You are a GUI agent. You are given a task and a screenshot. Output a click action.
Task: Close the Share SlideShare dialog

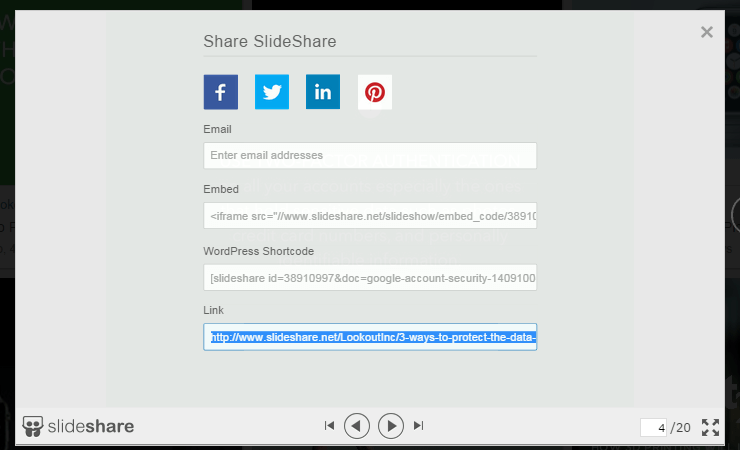pos(706,32)
